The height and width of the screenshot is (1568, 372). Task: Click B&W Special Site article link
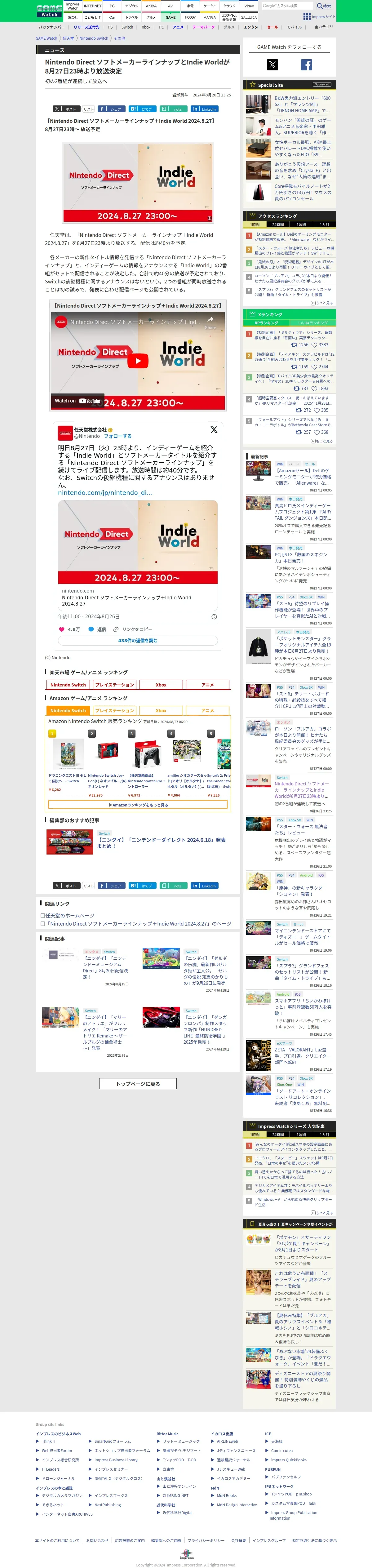[x=303, y=104]
